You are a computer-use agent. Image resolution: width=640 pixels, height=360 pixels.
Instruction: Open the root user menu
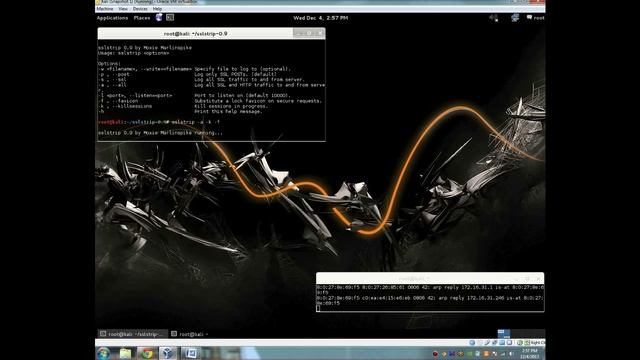(x=536, y=18)
